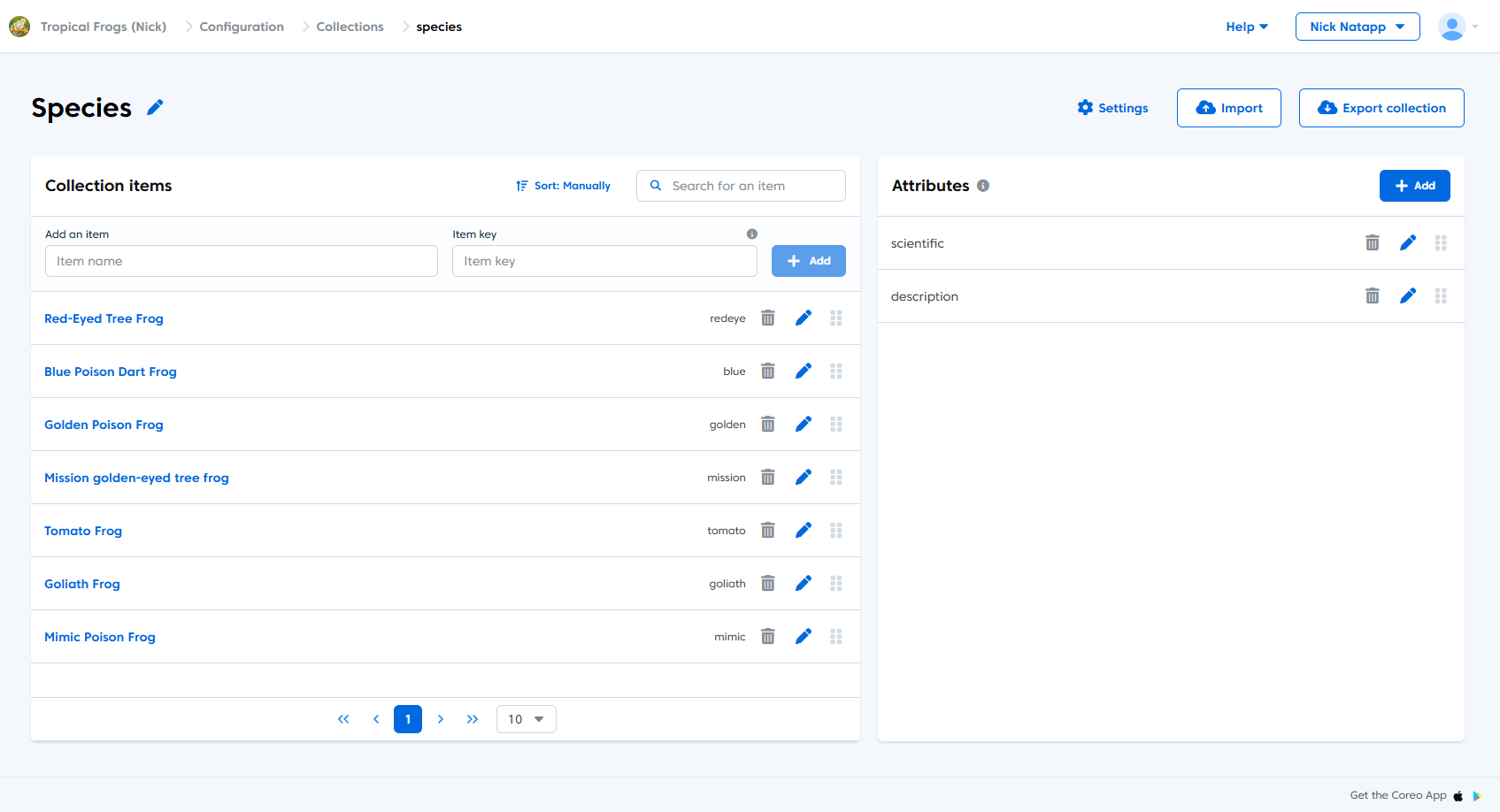Delete the description attribute
This screenshot has height=812, width=1500.
tap(1373, 296)
